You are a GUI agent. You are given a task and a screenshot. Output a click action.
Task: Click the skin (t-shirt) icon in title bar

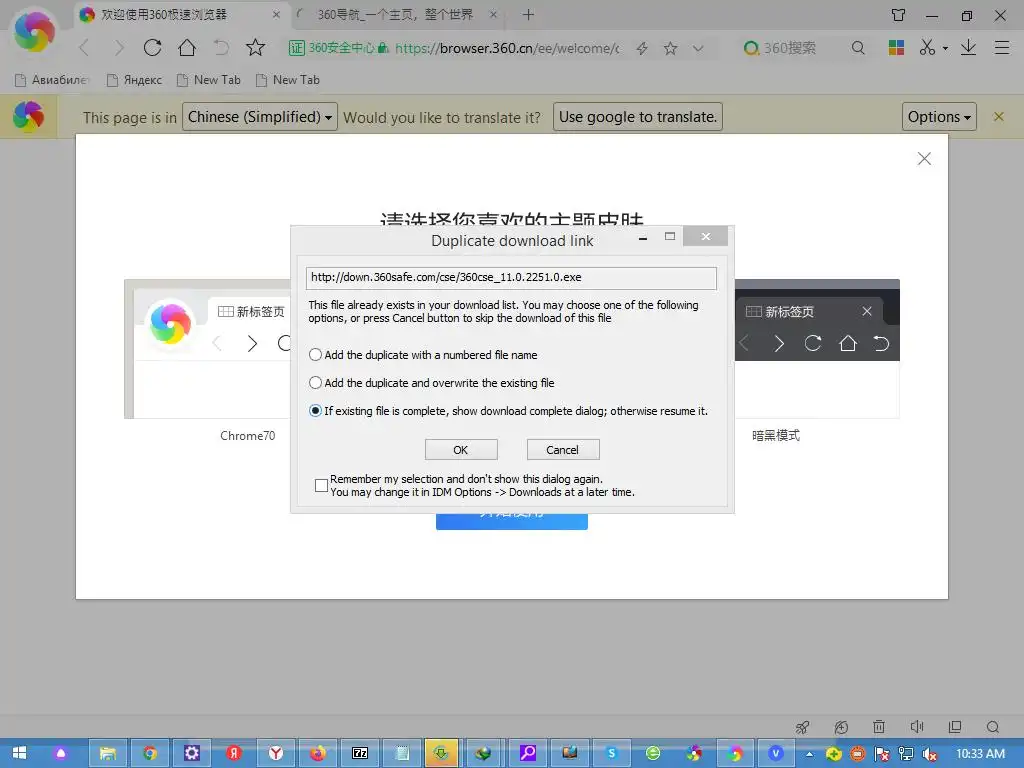(899, 14)
